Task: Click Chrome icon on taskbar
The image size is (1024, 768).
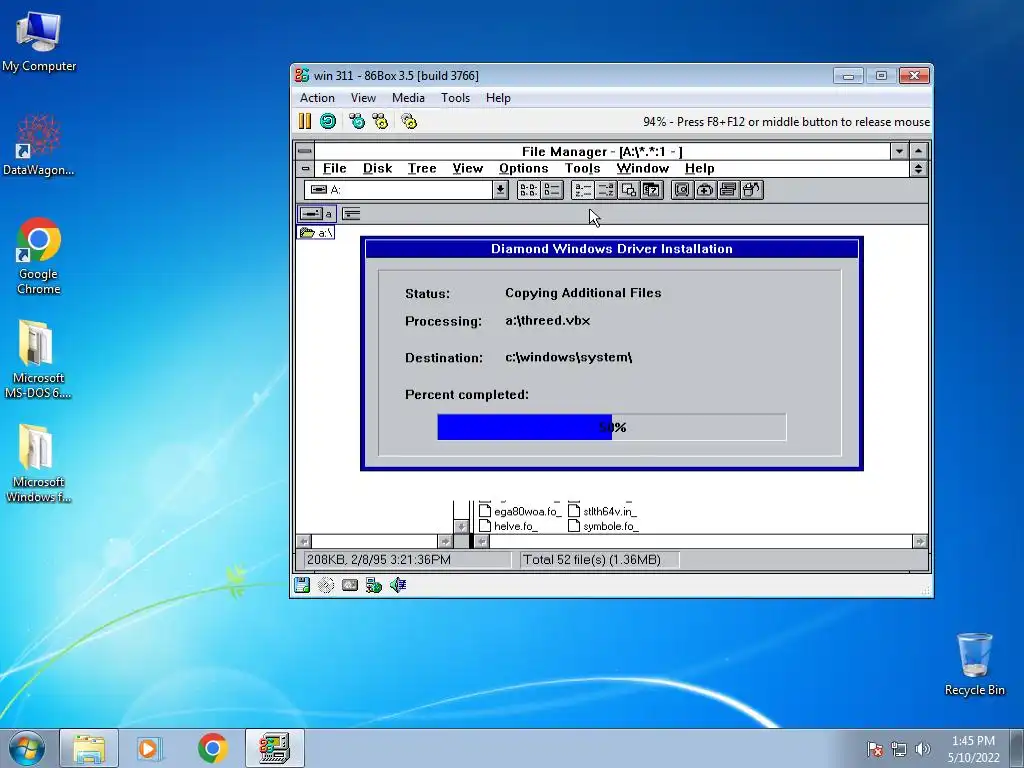Action: 212,748
